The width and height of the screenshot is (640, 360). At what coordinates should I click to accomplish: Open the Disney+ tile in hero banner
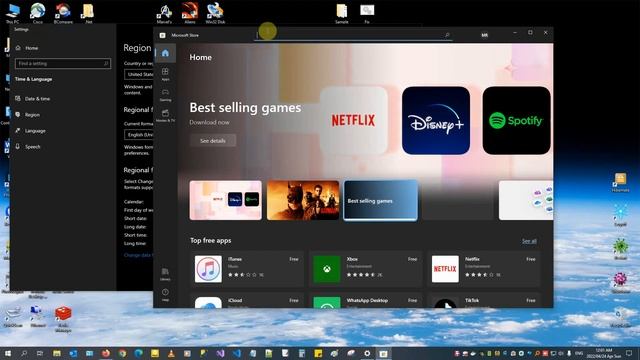(x=436, y=120)
